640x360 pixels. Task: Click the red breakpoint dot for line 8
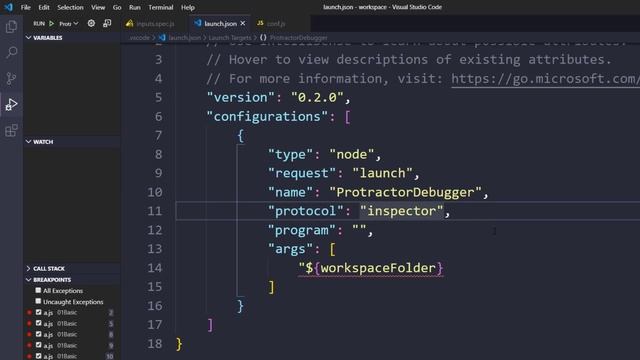coord(29,335)
